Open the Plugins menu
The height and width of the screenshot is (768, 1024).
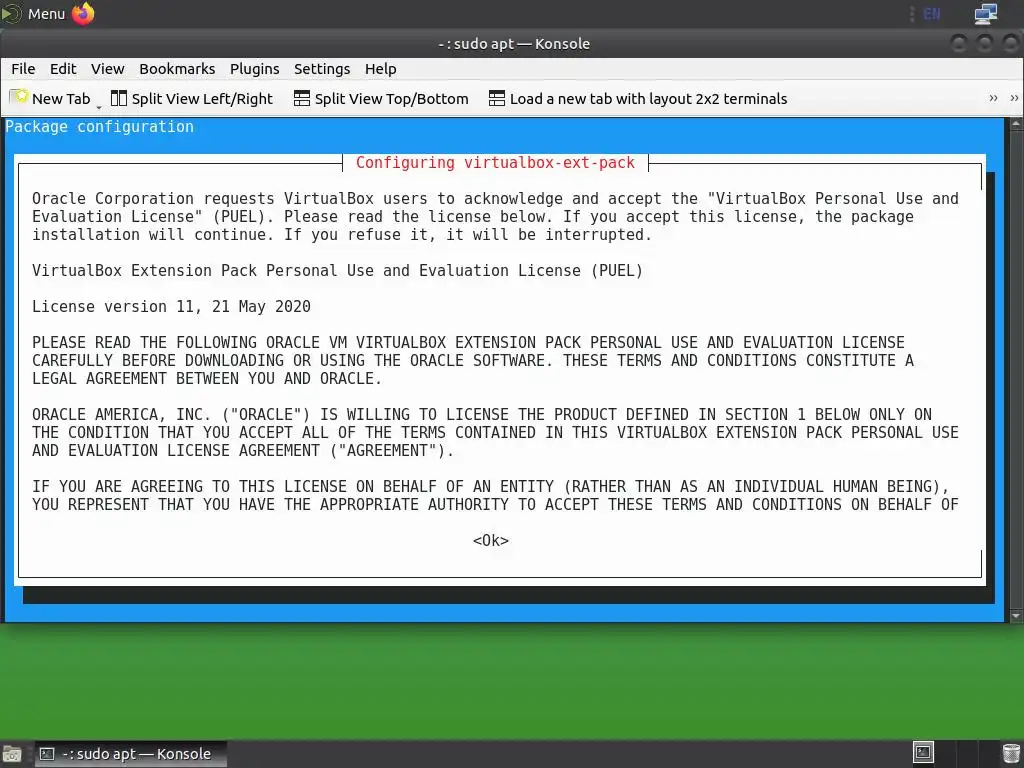click(x=255, y=69)
